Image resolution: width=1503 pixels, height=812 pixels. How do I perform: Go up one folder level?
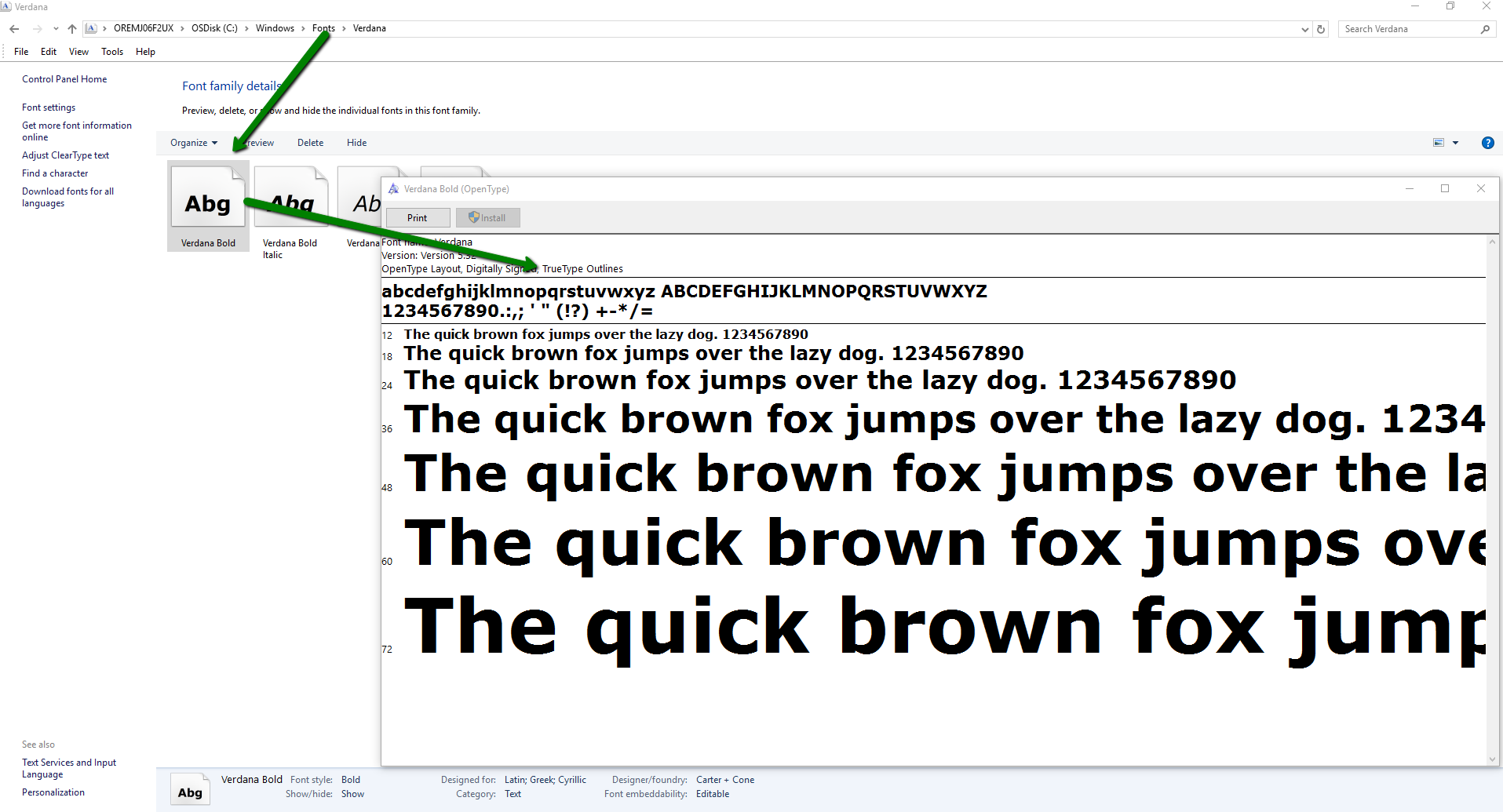click(x=72, y=29)
